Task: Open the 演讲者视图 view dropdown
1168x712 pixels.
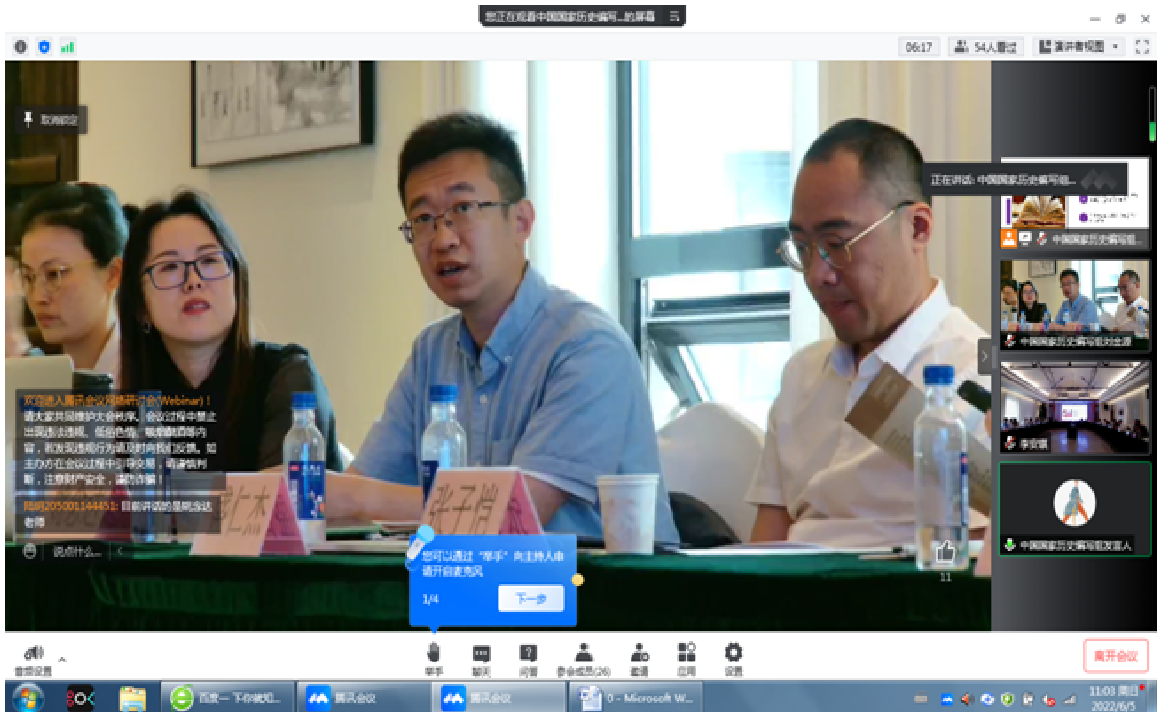Action: [x=1079, y=46]
